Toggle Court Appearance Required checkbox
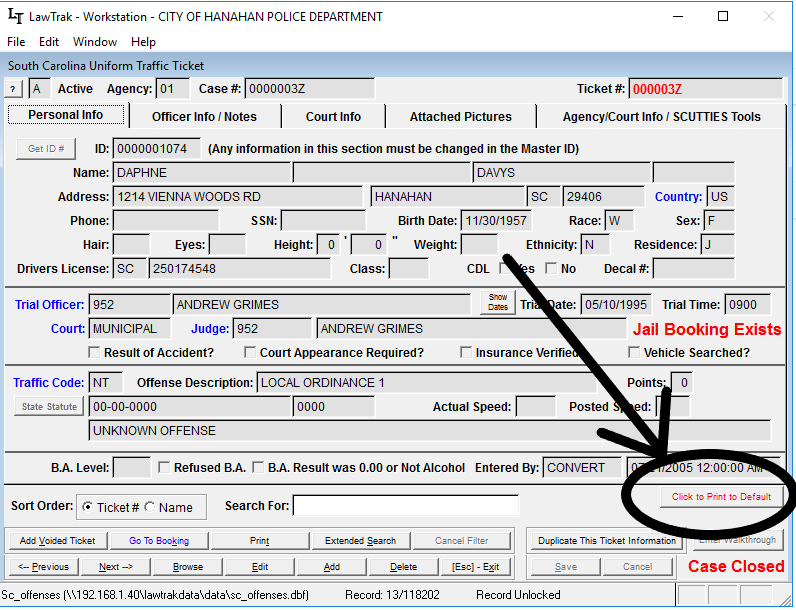This screenshot has width=796, height=610. click(x=250, y=352)
